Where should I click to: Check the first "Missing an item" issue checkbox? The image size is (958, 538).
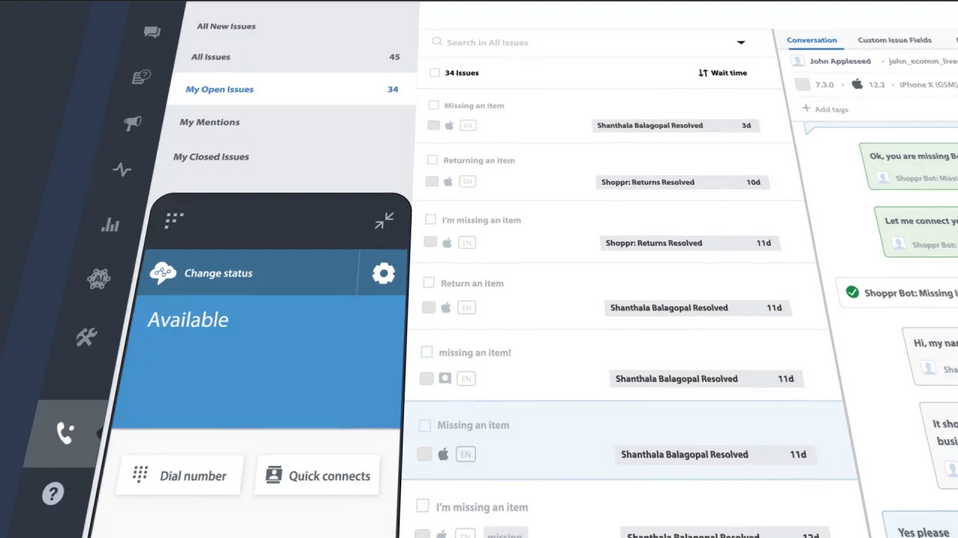[x=433, y=105]
